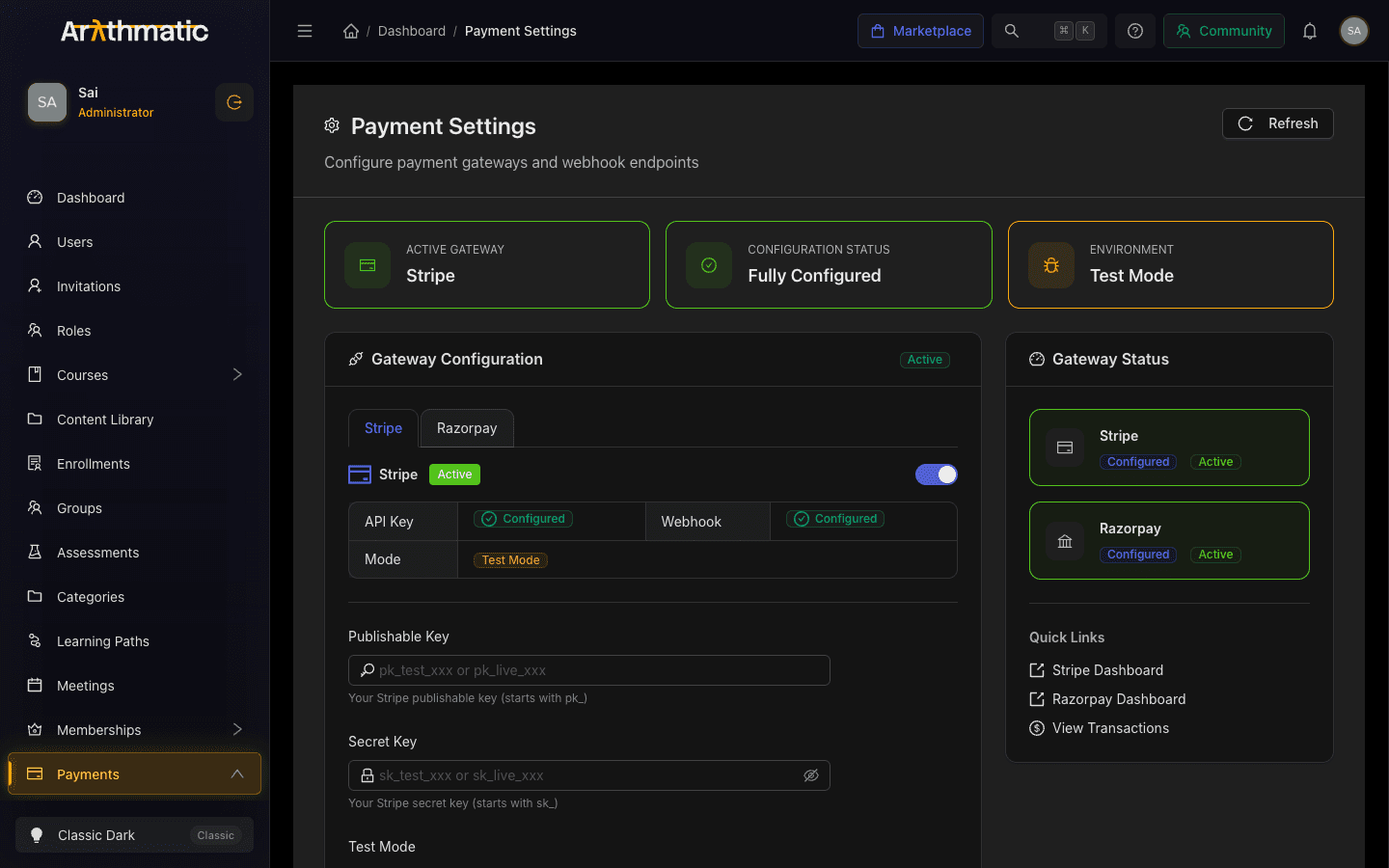The image size is (1389, 868).
Task: Open Assessments in the sidebar
Action: tap(134, 553)
